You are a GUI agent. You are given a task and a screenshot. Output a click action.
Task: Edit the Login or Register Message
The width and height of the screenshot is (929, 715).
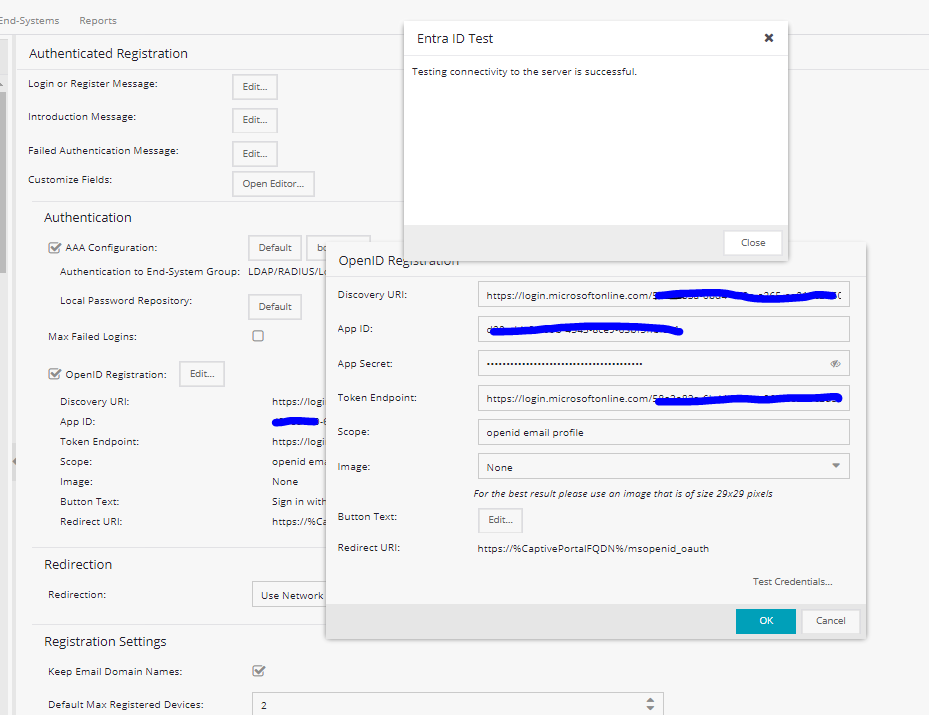click(x=254, y=87)
